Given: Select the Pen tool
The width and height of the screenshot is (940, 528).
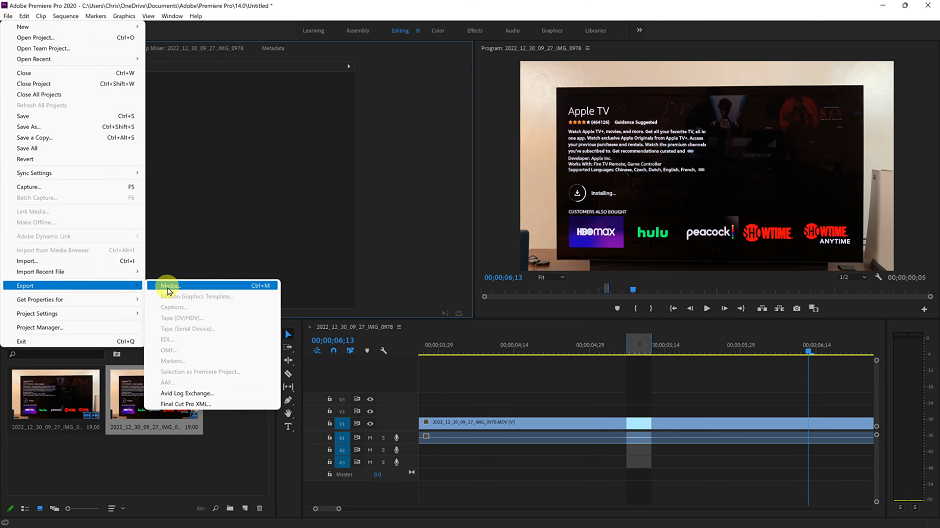Looking at the screenshot, I should (288, 400).
